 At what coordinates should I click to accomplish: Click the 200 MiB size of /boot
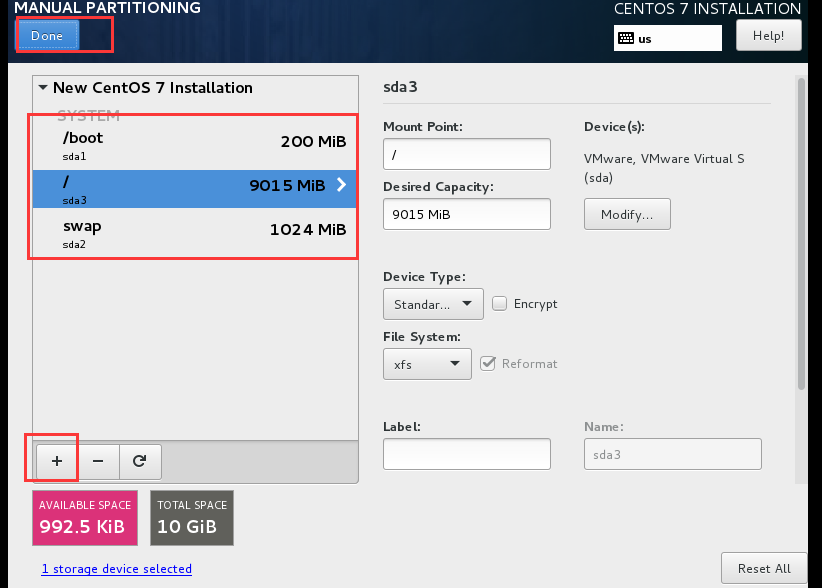313,141
